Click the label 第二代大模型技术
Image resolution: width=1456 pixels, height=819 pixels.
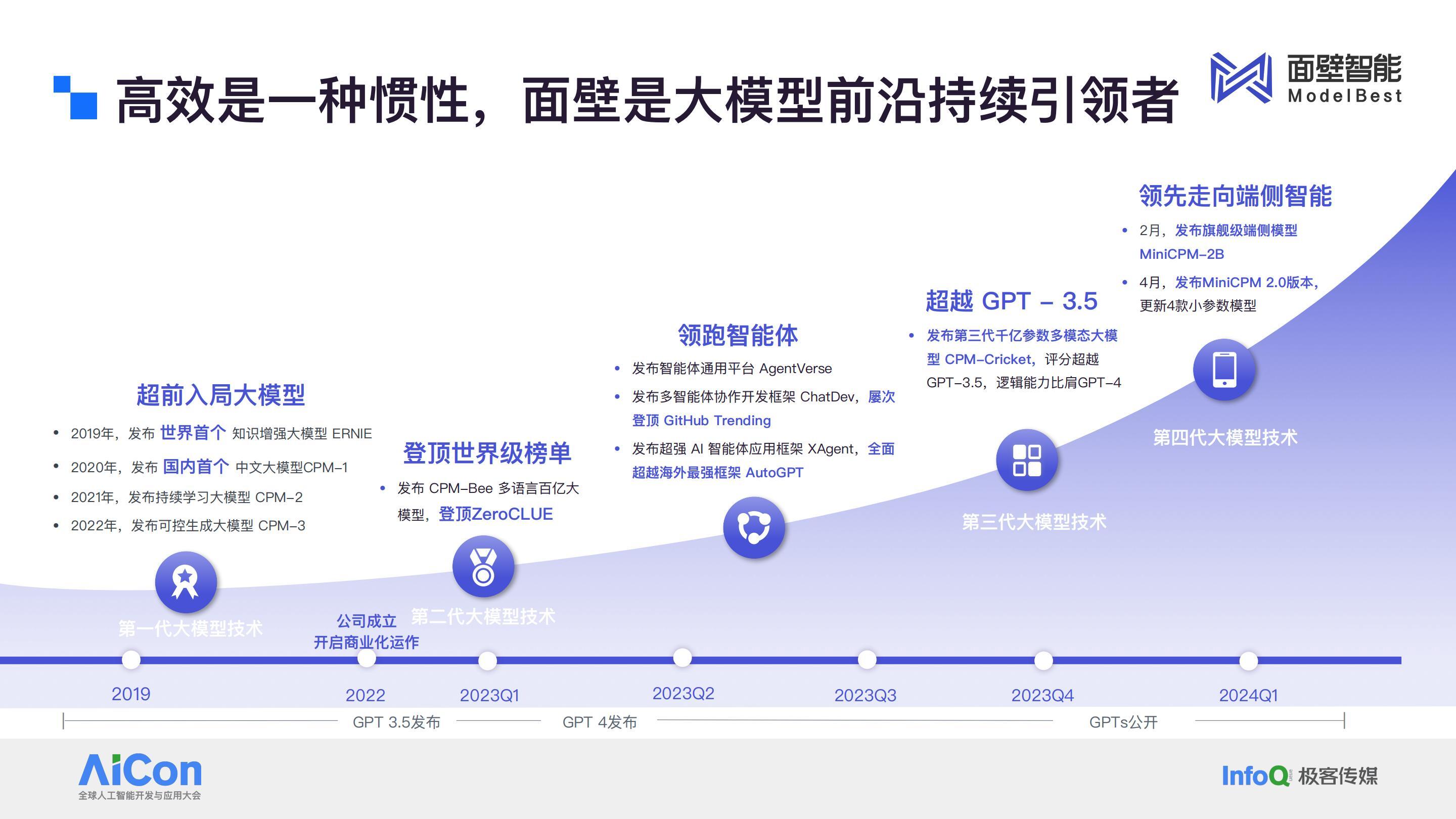483,616
